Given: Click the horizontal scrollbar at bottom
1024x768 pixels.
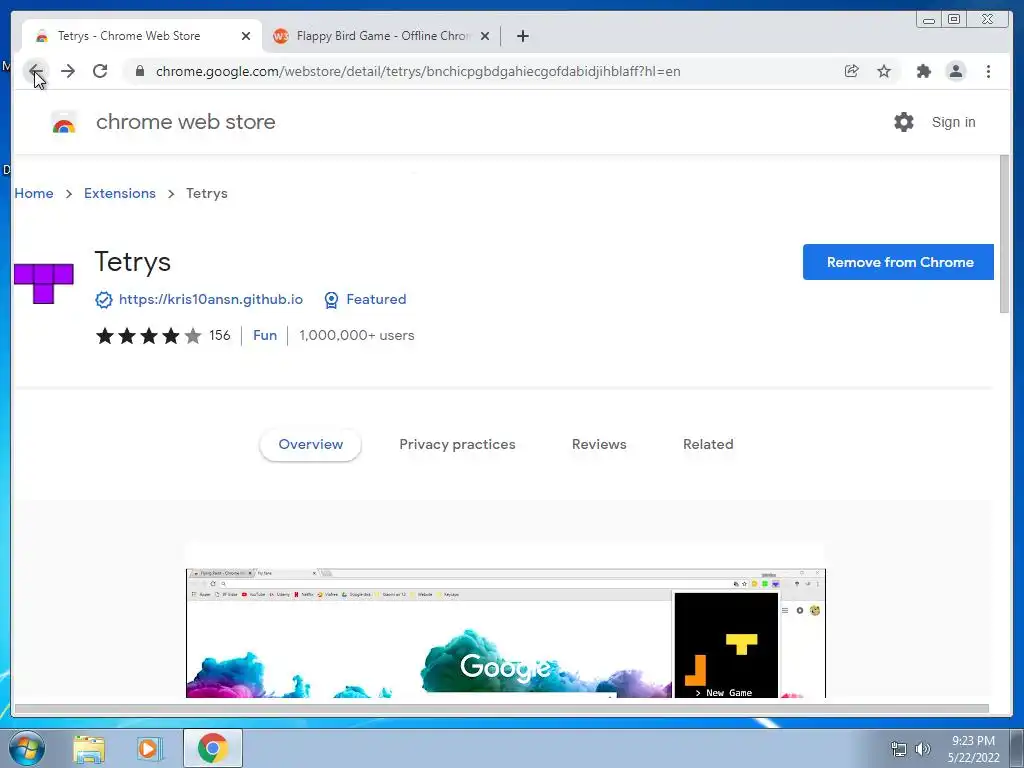Looking at the screenshot, I should (502, 709).
